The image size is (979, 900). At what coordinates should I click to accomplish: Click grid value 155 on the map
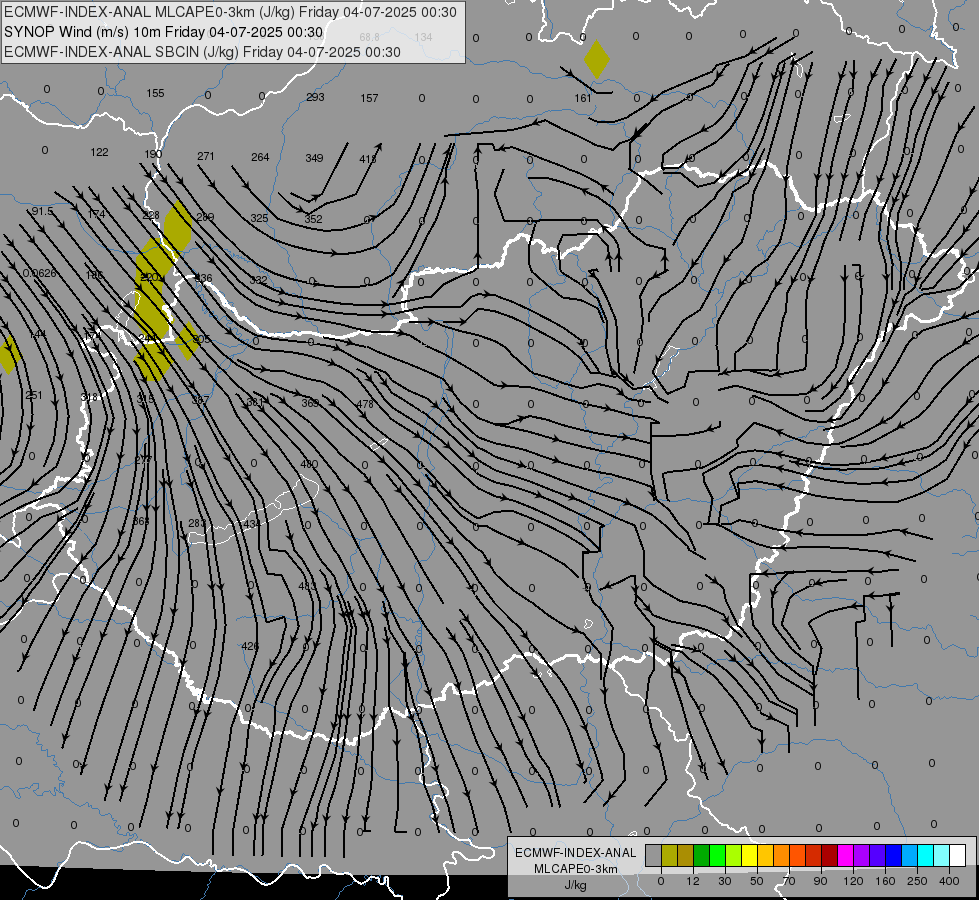pos(155,93)
